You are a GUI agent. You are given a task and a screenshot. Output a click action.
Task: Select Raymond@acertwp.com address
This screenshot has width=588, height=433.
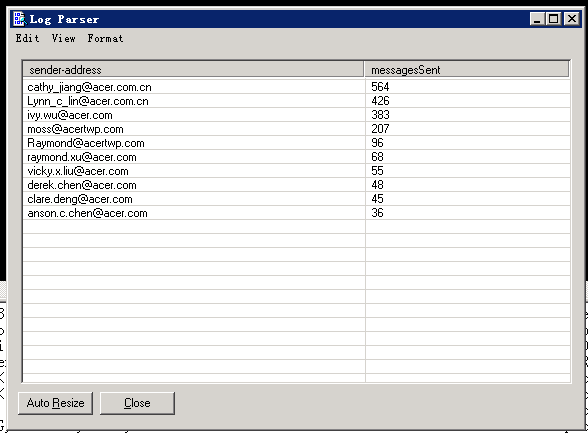point(86,143)
